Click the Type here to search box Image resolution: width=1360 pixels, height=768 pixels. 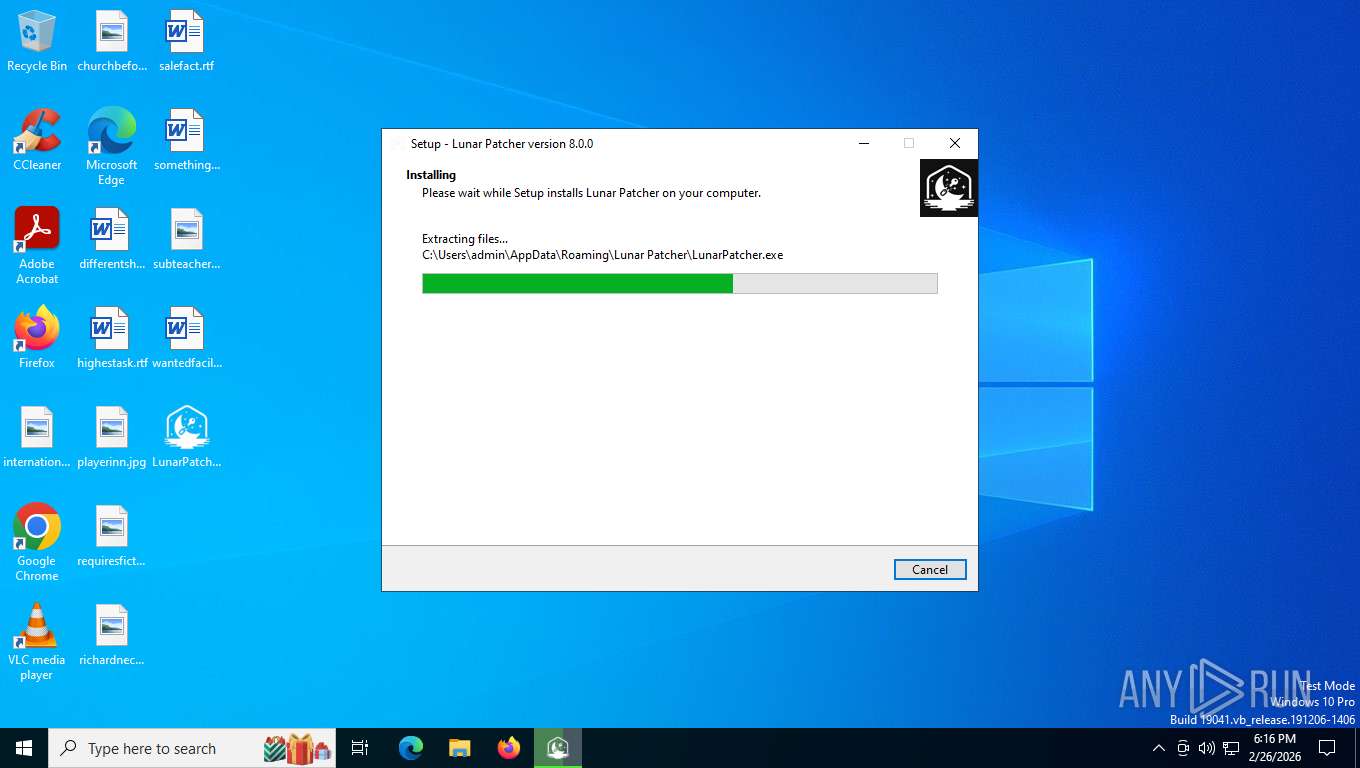tap(192, 748)
